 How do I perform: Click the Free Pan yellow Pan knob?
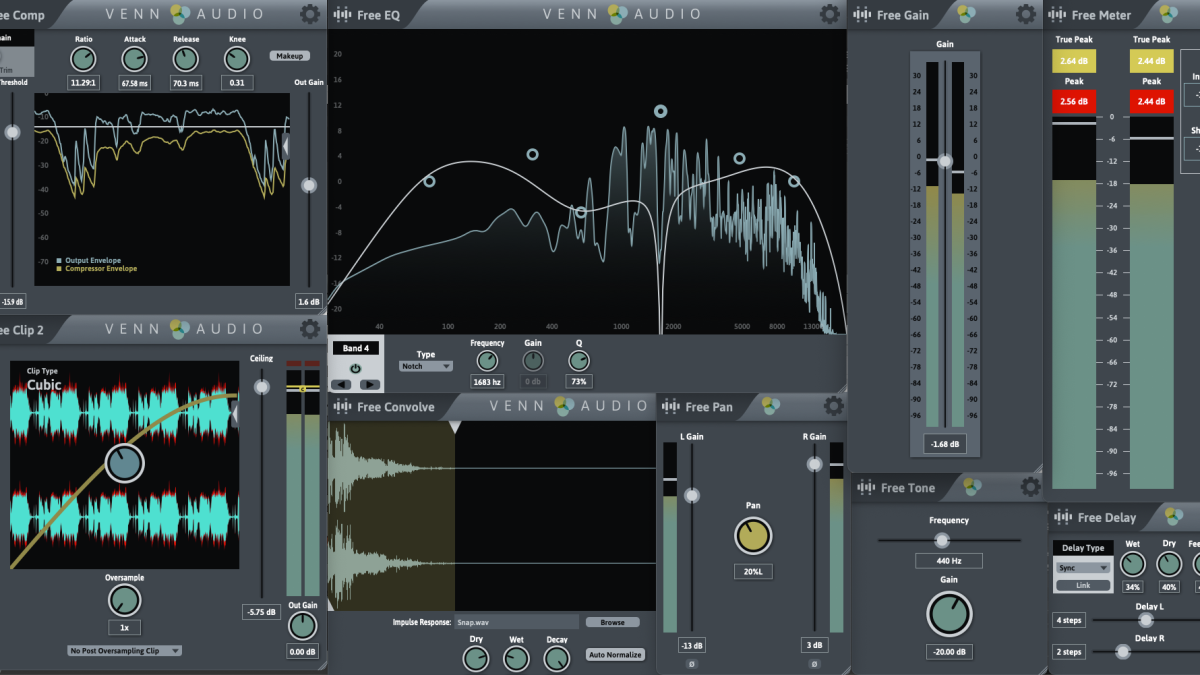click(x=753, y=536)
